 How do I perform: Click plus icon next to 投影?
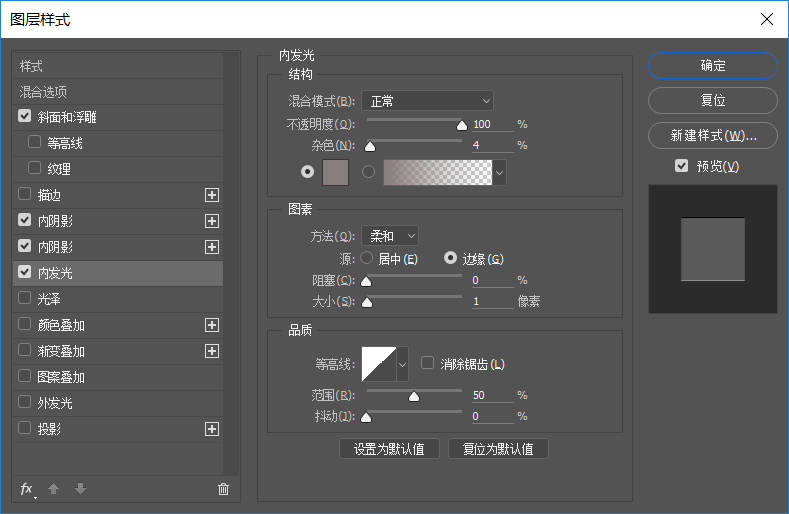click(x=212, y=429)
